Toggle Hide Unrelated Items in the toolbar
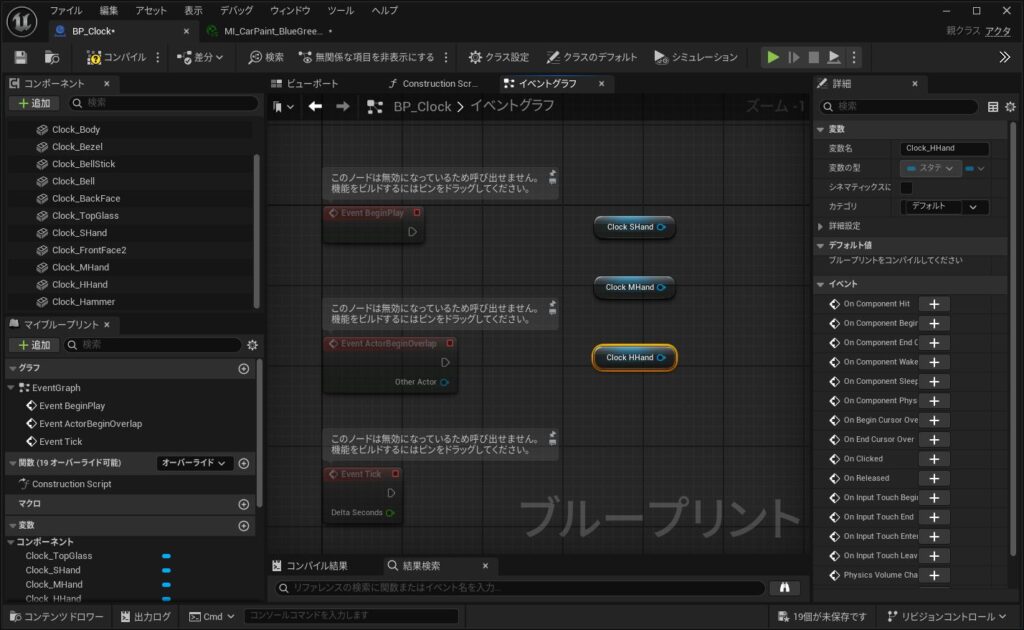 [365, 57]
